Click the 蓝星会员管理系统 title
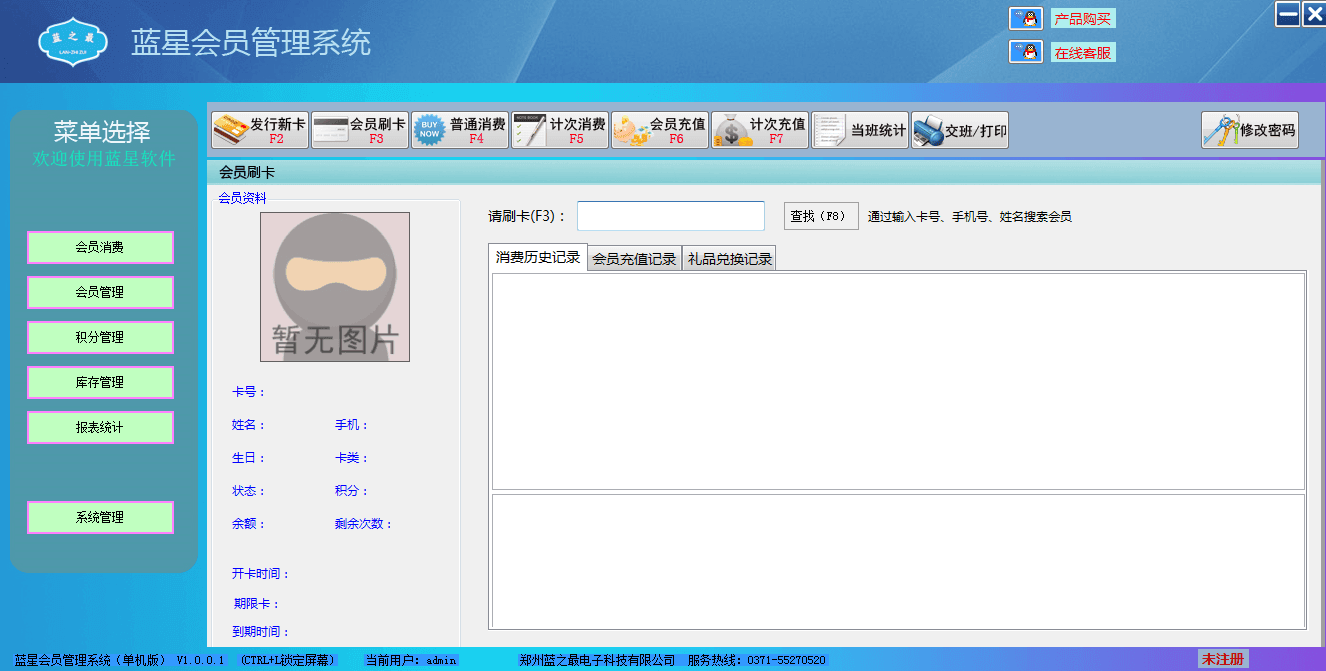This screenshot has height=671, width=1326. click(x=251, y=43)
